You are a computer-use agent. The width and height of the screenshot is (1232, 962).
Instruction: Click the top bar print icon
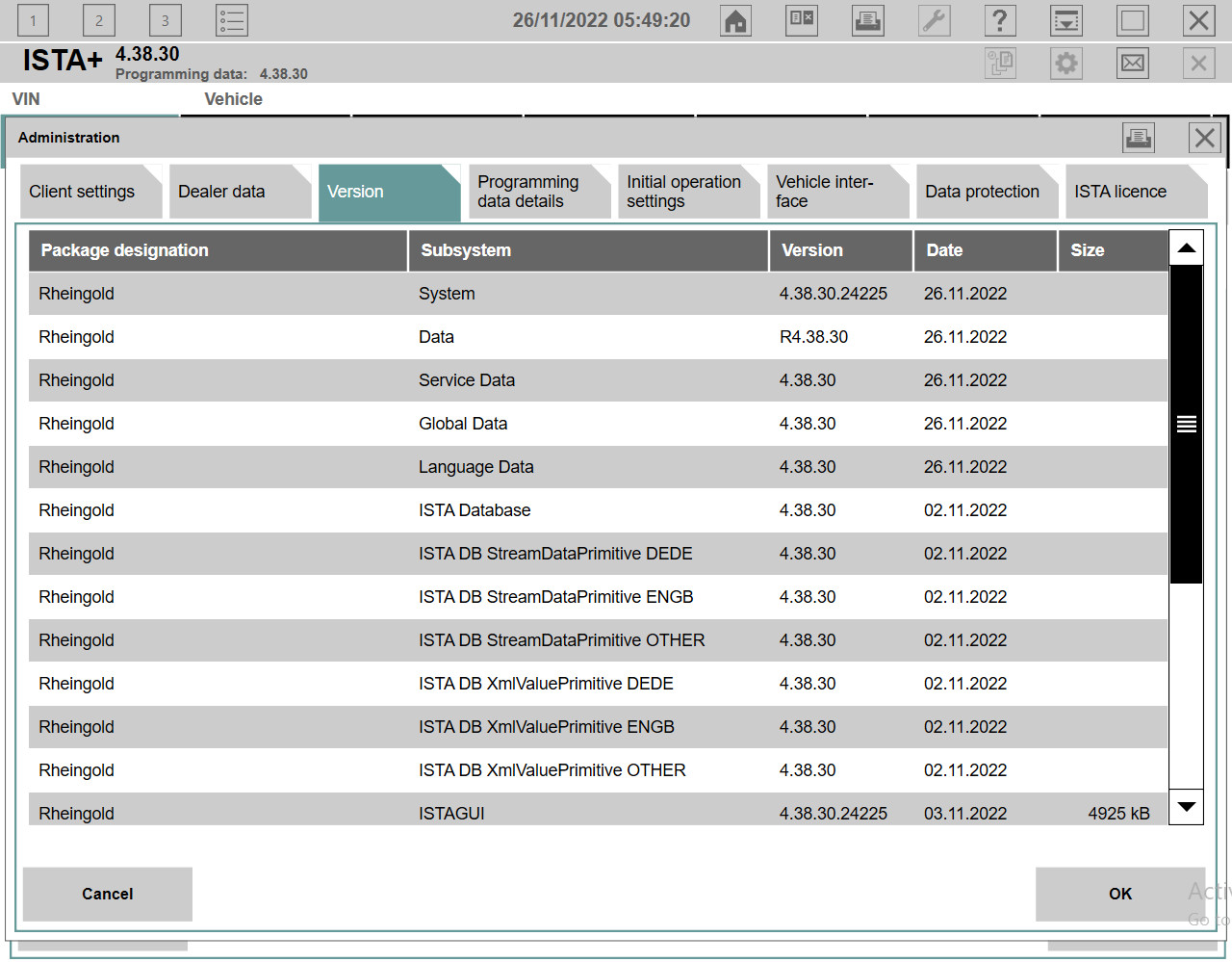point(868,20)
